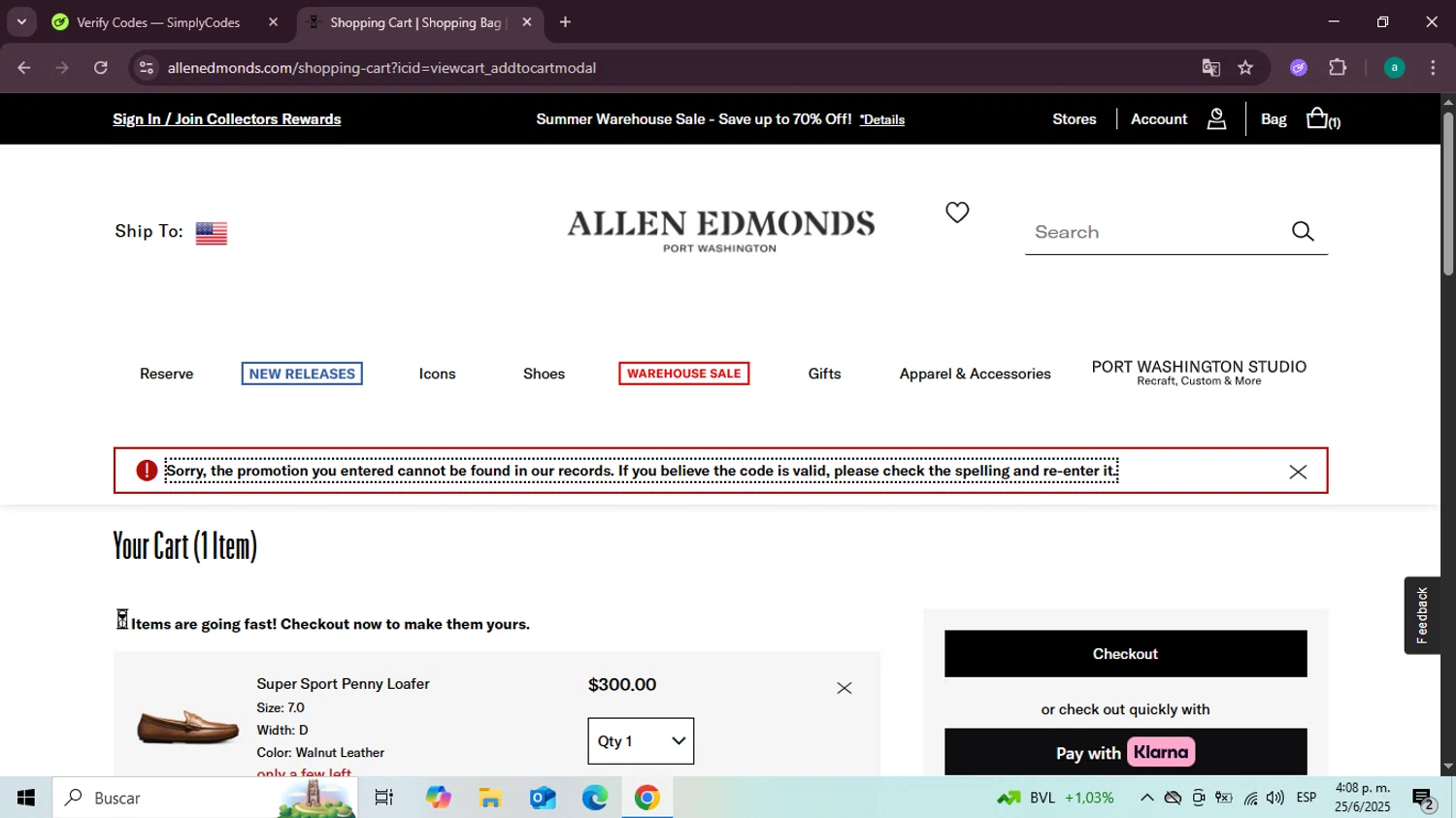Open a new browser tab

pyautogui.click(x=565, y=22)
